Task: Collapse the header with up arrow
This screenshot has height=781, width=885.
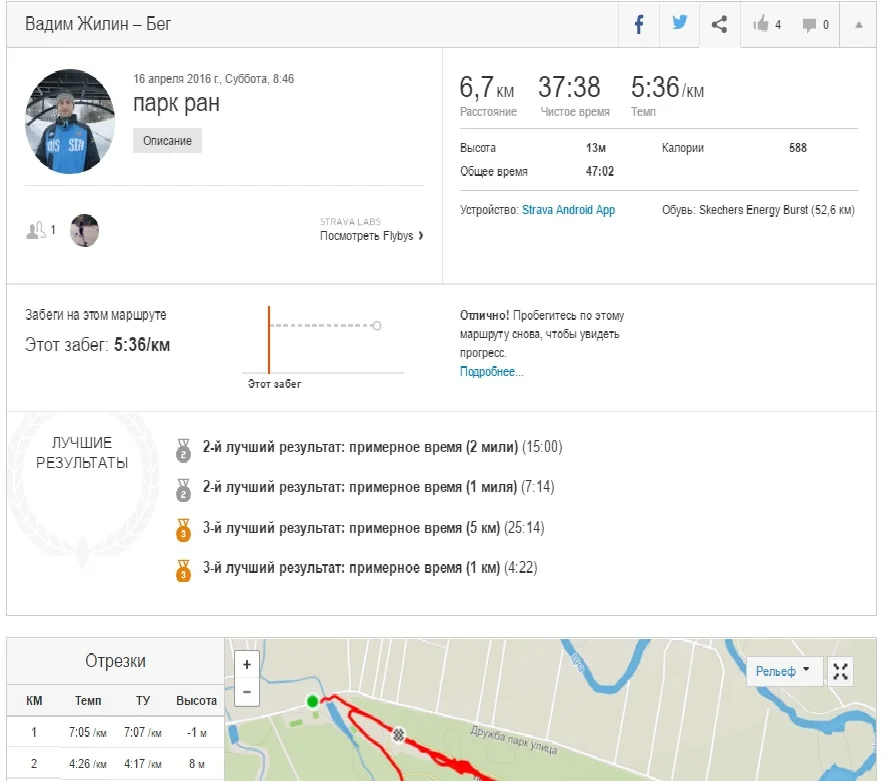Action: point(858,25)
